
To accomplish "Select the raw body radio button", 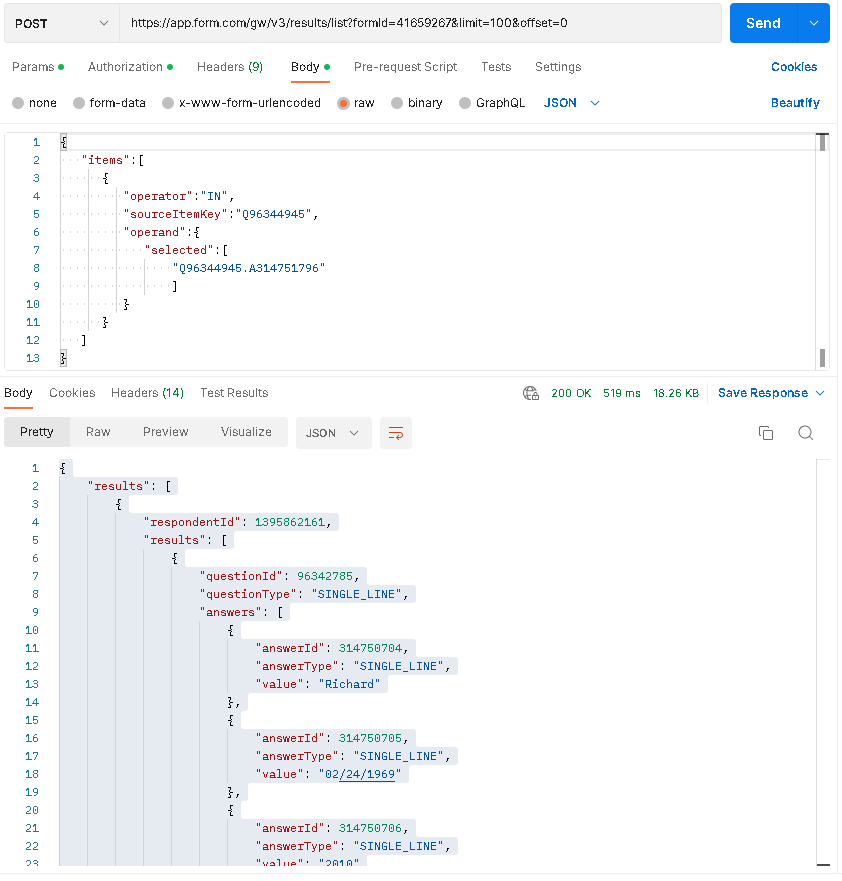I will [344, 103].
